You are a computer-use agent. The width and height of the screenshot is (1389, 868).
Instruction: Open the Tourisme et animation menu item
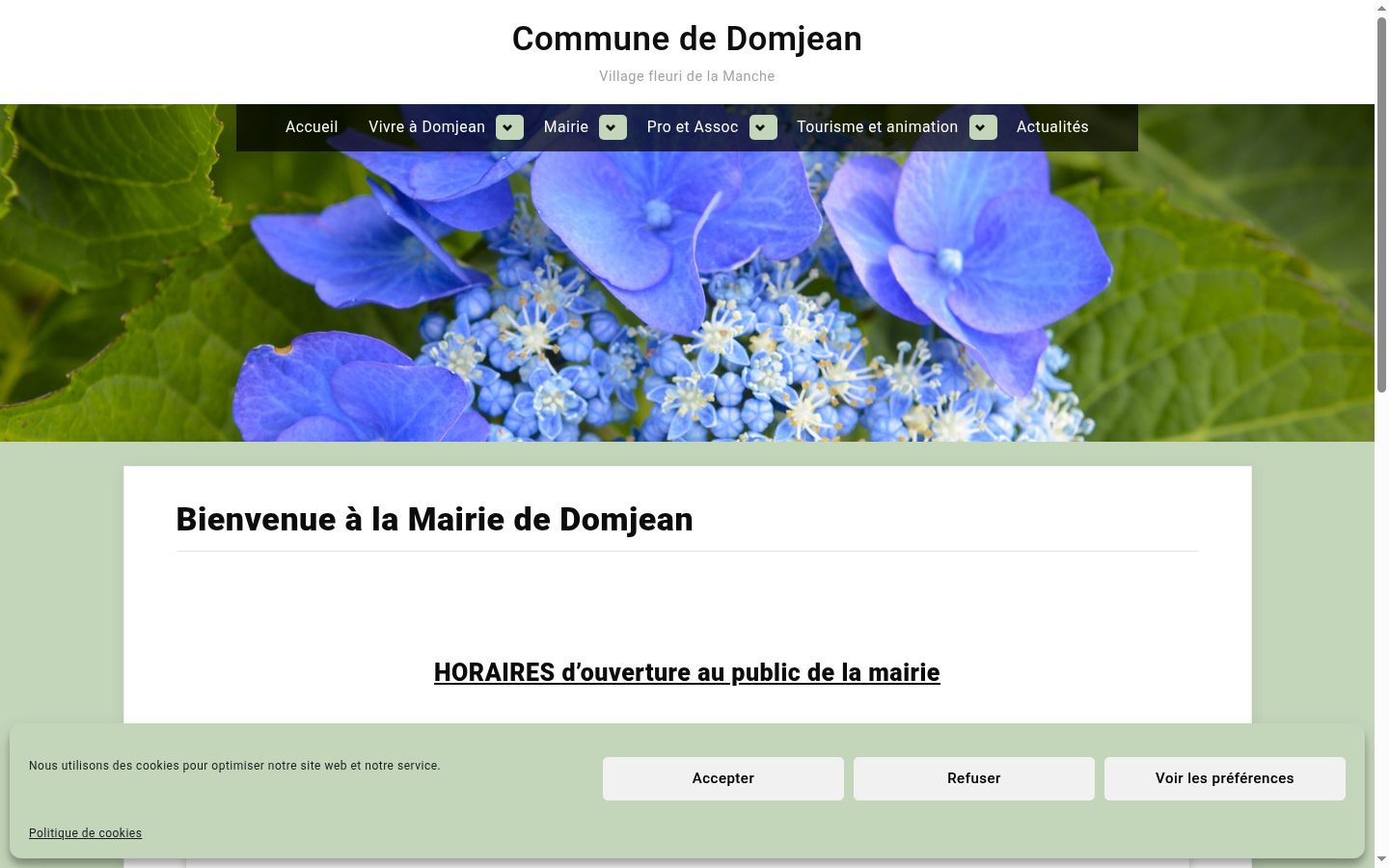tap(878, 127)
